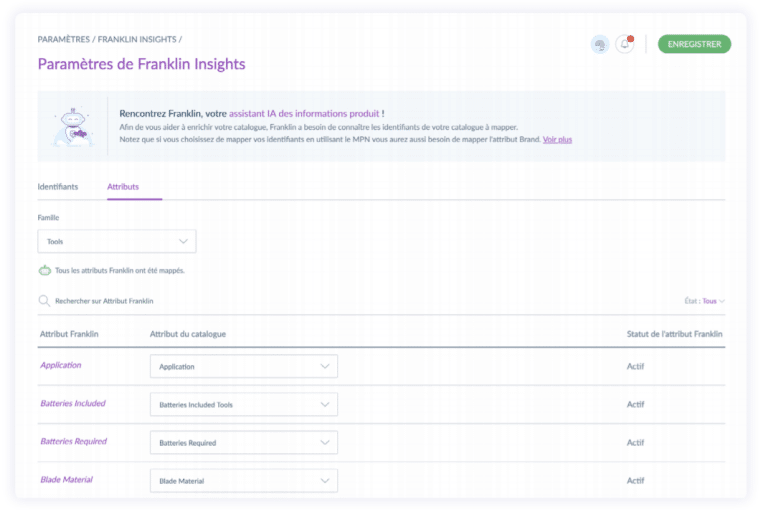Screen dimensions: 768x512
Task: Click the Franklin robot illustration
Action: [72, 127]
